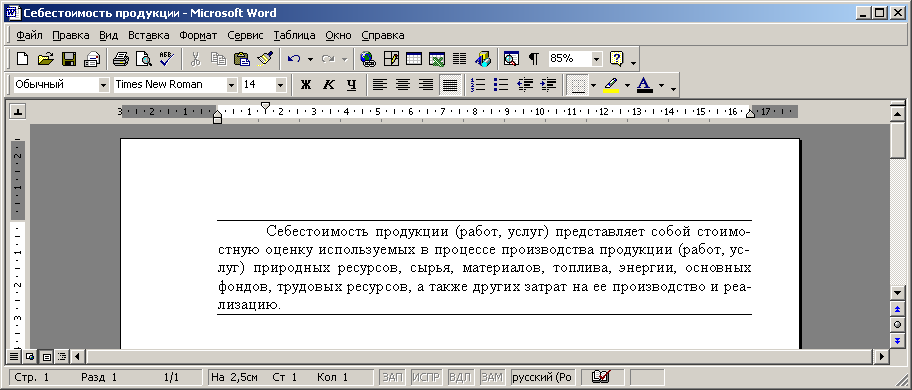The width and height of the screenshot is (912, 390).
Task: Create a new blank document
Action: click(x=22, y=59)
